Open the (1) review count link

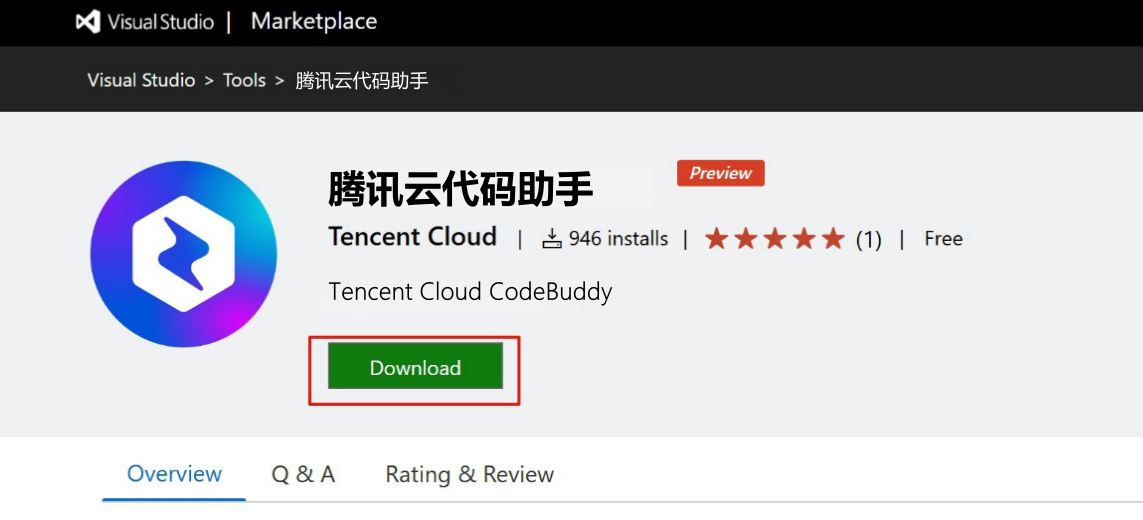(868, 239)
